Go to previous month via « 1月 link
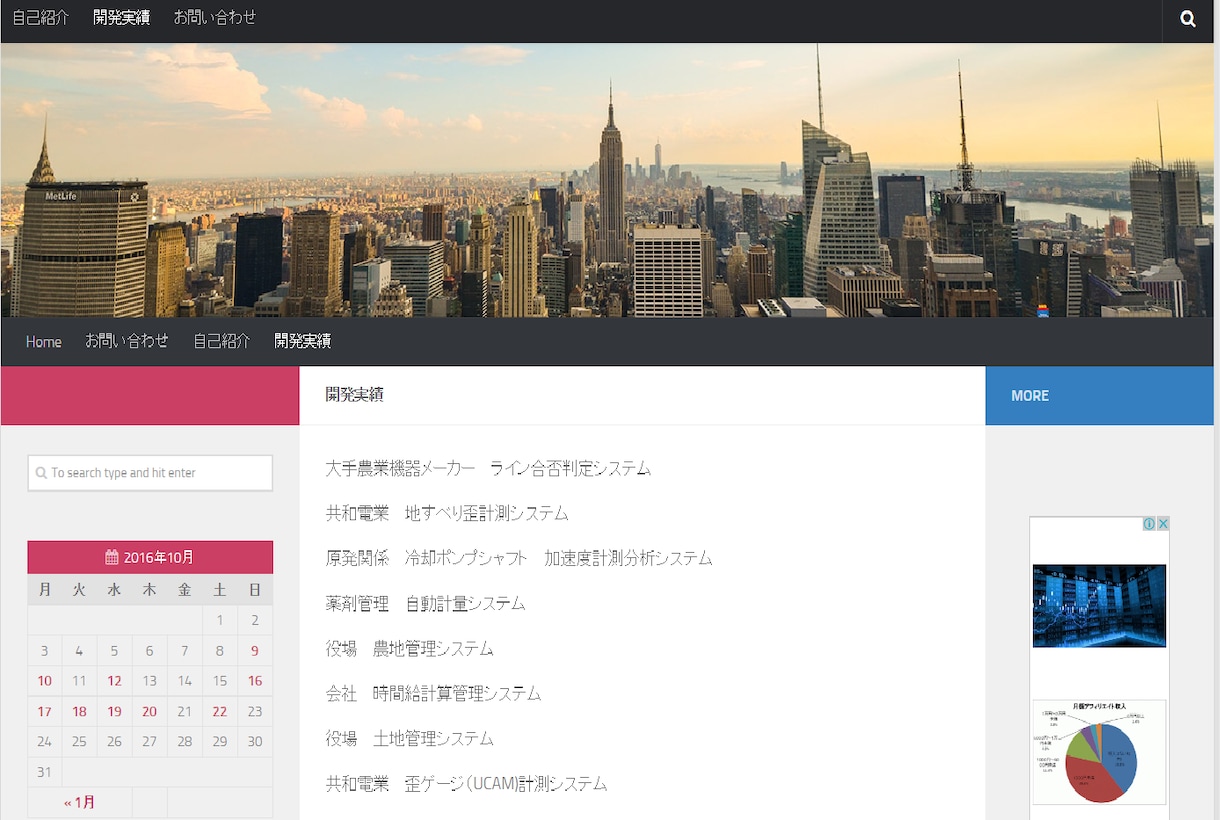 coord(80,802)
